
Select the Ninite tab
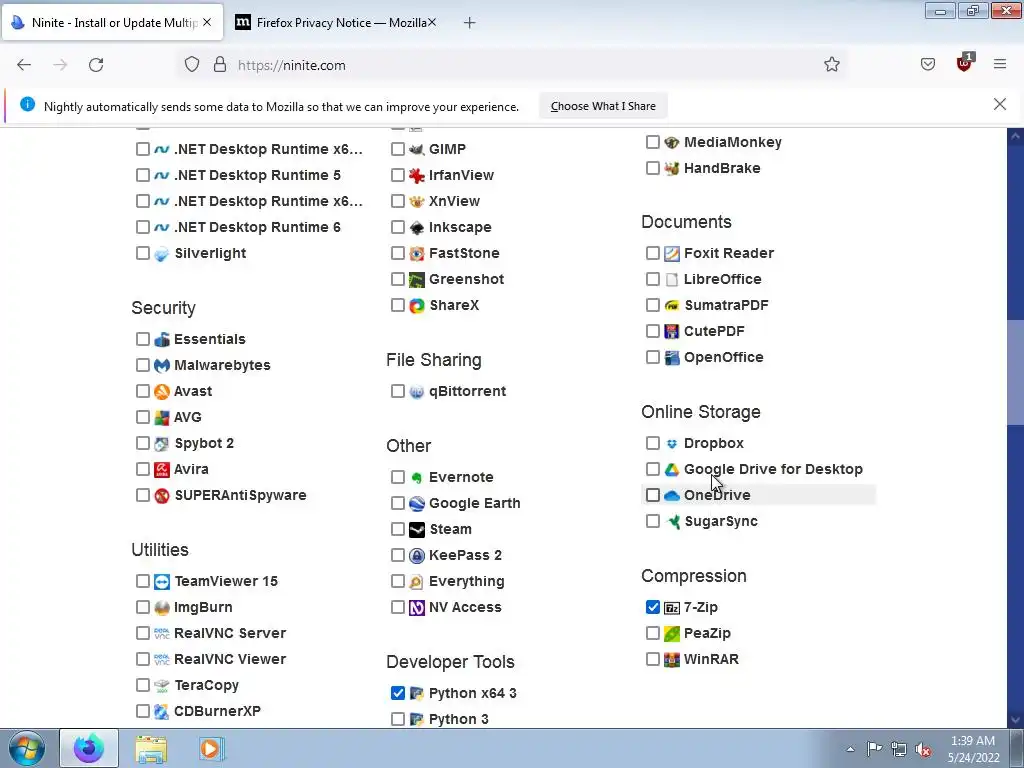112,23
